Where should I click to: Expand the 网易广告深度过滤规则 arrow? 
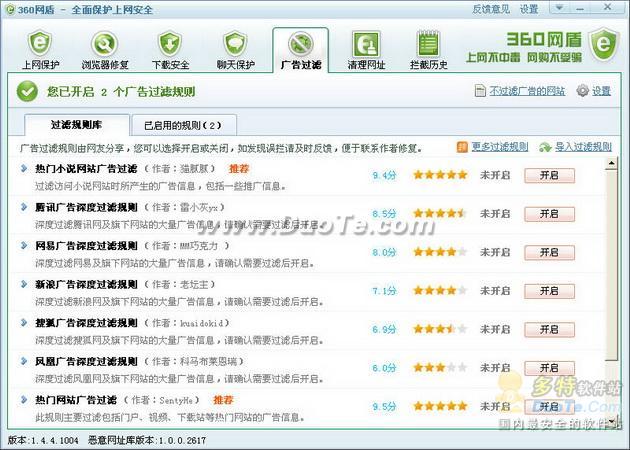(x=24, y=245)
